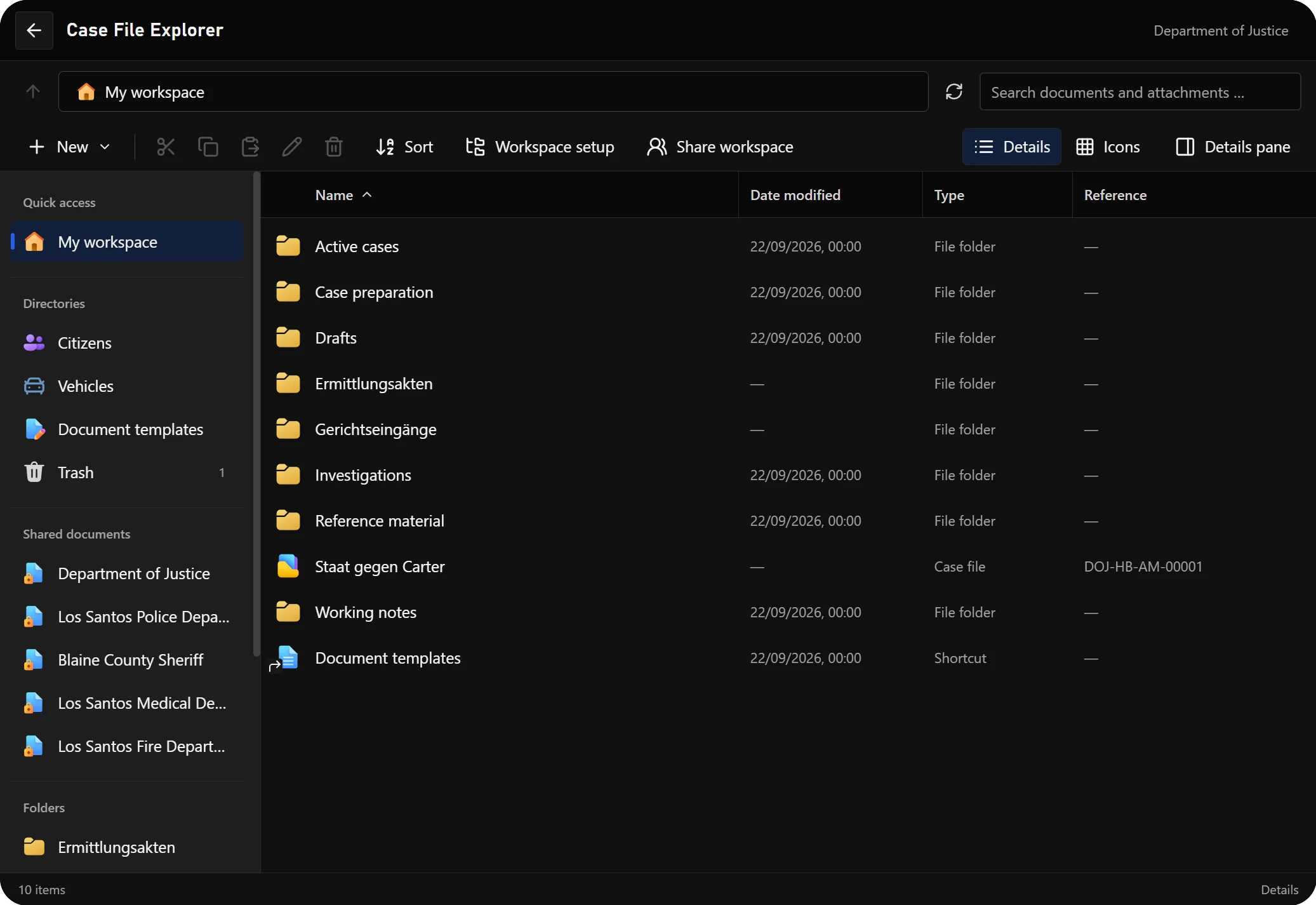The image size is (1316, 905).
Task: Click the search documents and attachments field
Action: (1140, 92)
